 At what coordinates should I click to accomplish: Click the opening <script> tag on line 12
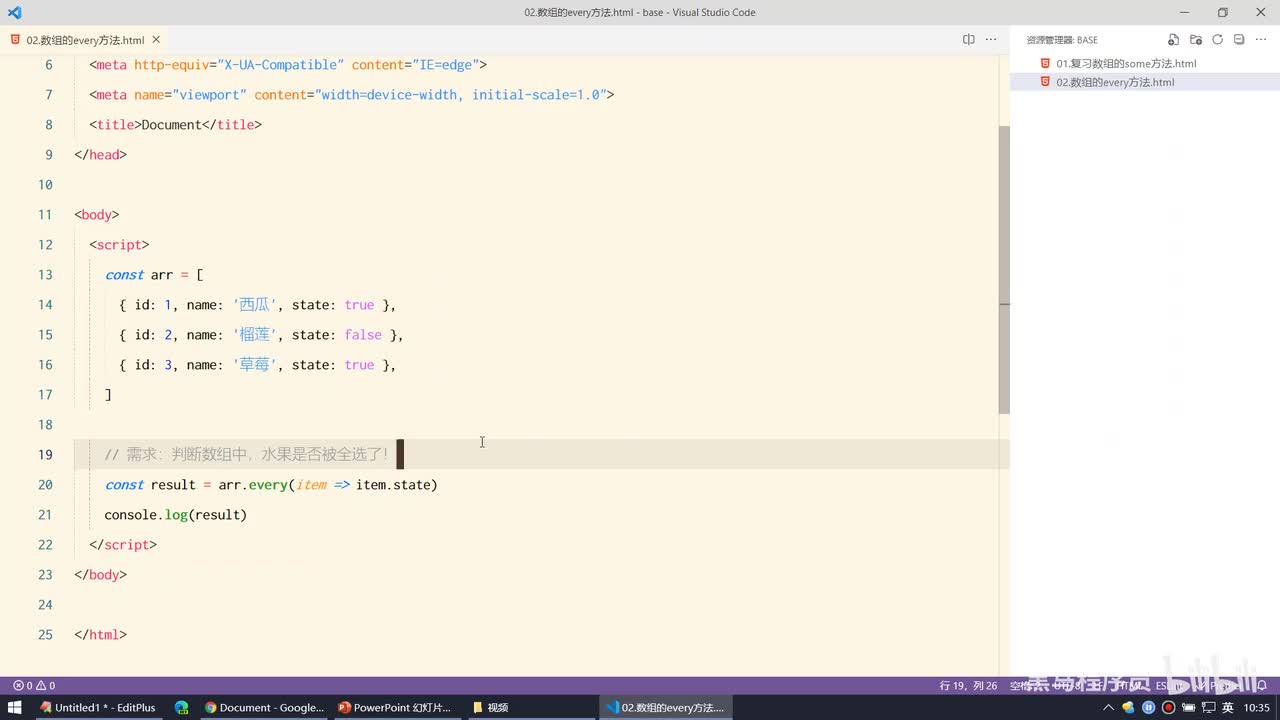tap(120, 245)
